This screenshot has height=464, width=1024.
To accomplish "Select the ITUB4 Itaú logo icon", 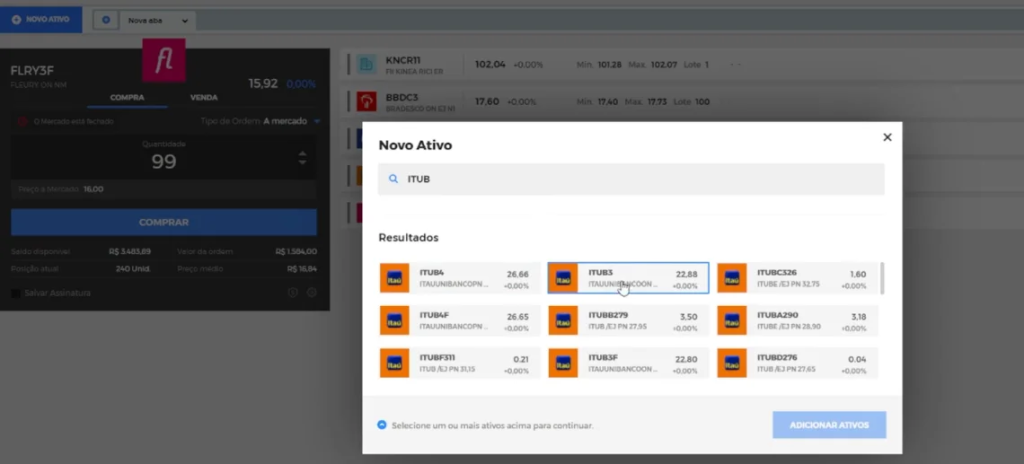I will (x=395, y=278).
